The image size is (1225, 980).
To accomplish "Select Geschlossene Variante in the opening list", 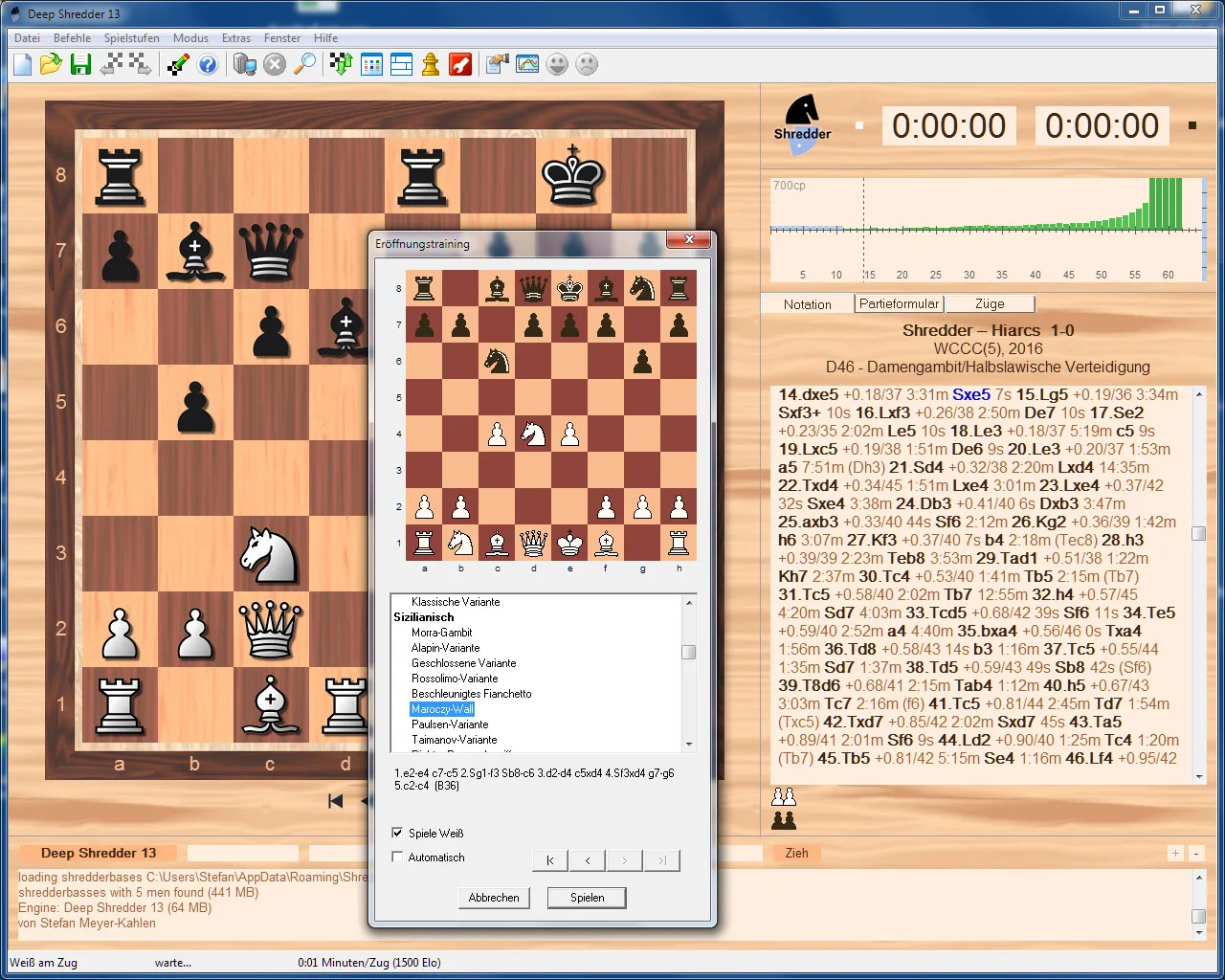I will [464, 663].
